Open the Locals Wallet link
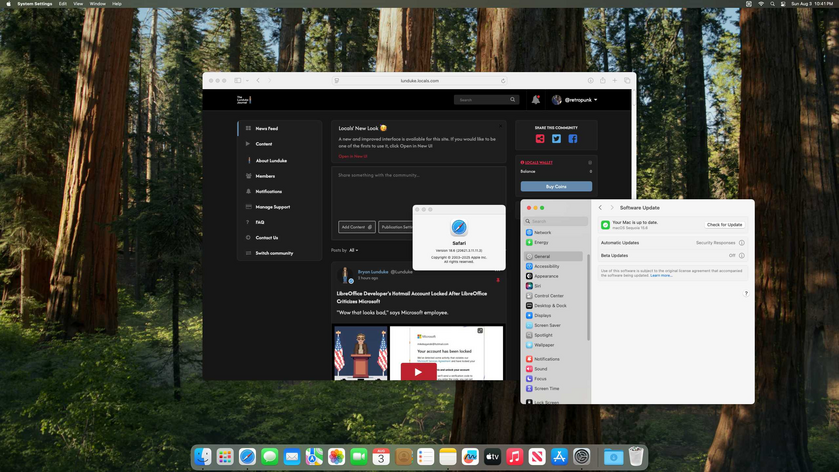This screenshot has width=839, height=472. [537, 162]
